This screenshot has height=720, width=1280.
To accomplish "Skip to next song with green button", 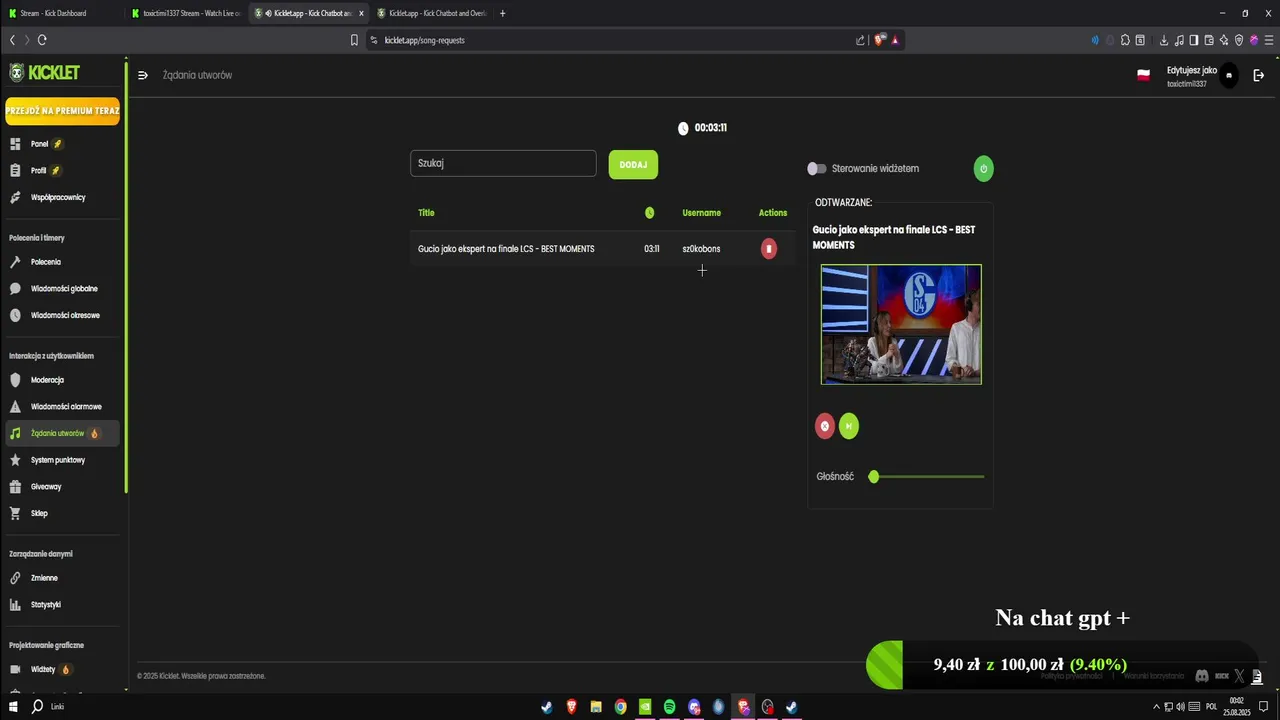I will point(849,426).
